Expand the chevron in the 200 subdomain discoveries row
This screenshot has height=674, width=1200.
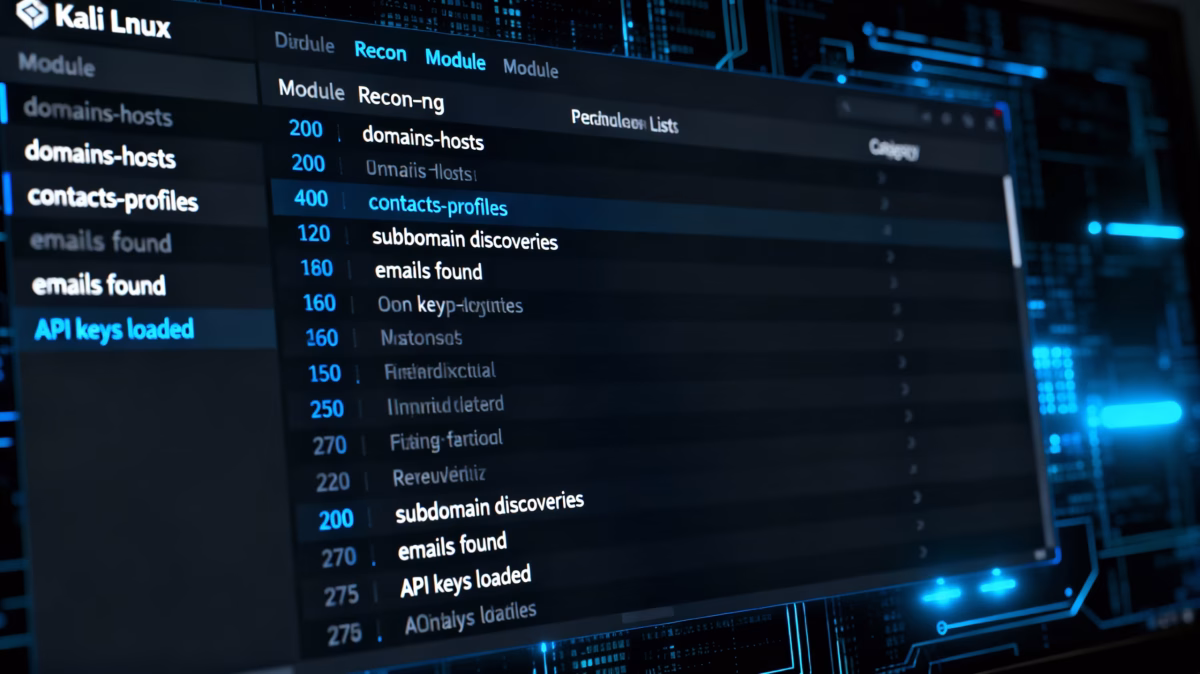click(917, 497)
